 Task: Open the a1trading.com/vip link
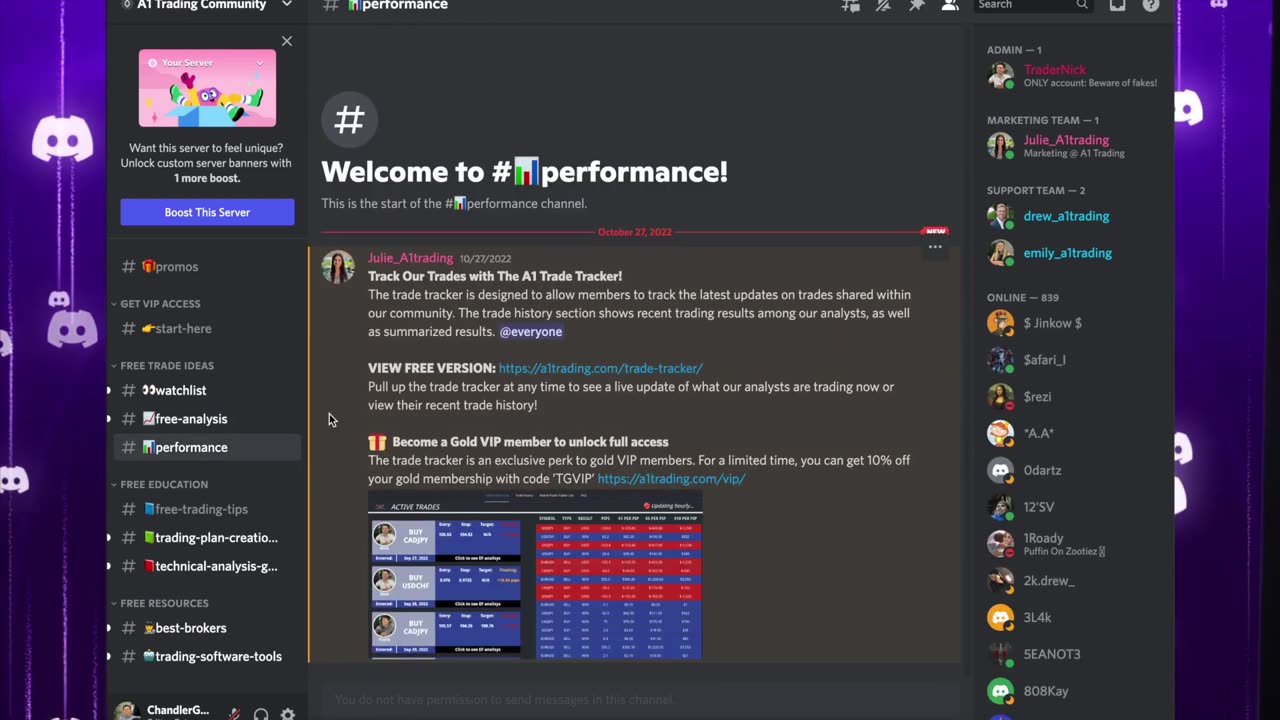(x=671, y=479)
